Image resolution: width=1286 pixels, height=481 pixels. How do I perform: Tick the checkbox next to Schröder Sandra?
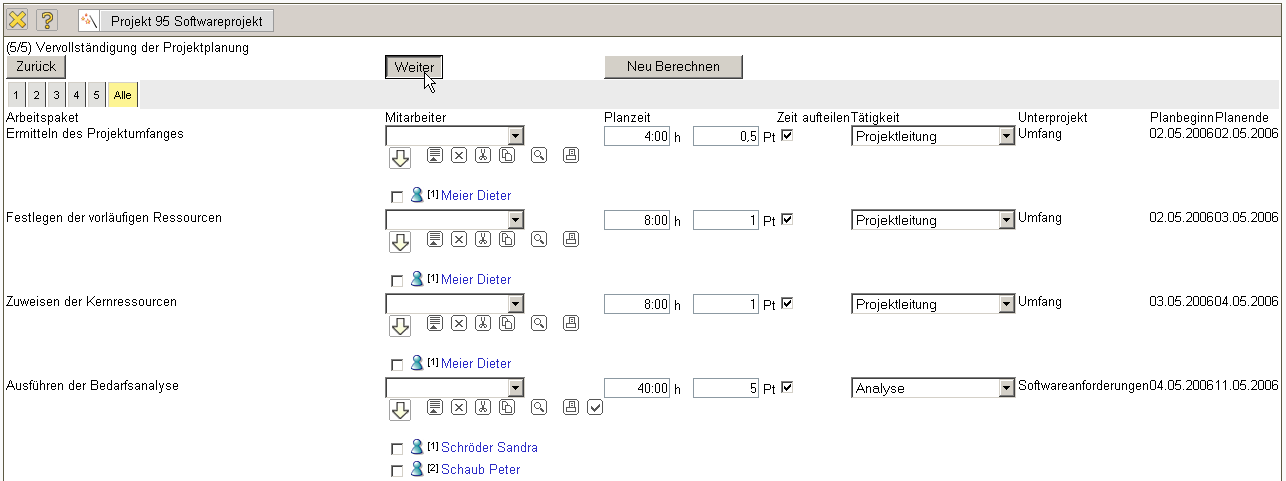(x=397, y=449)
